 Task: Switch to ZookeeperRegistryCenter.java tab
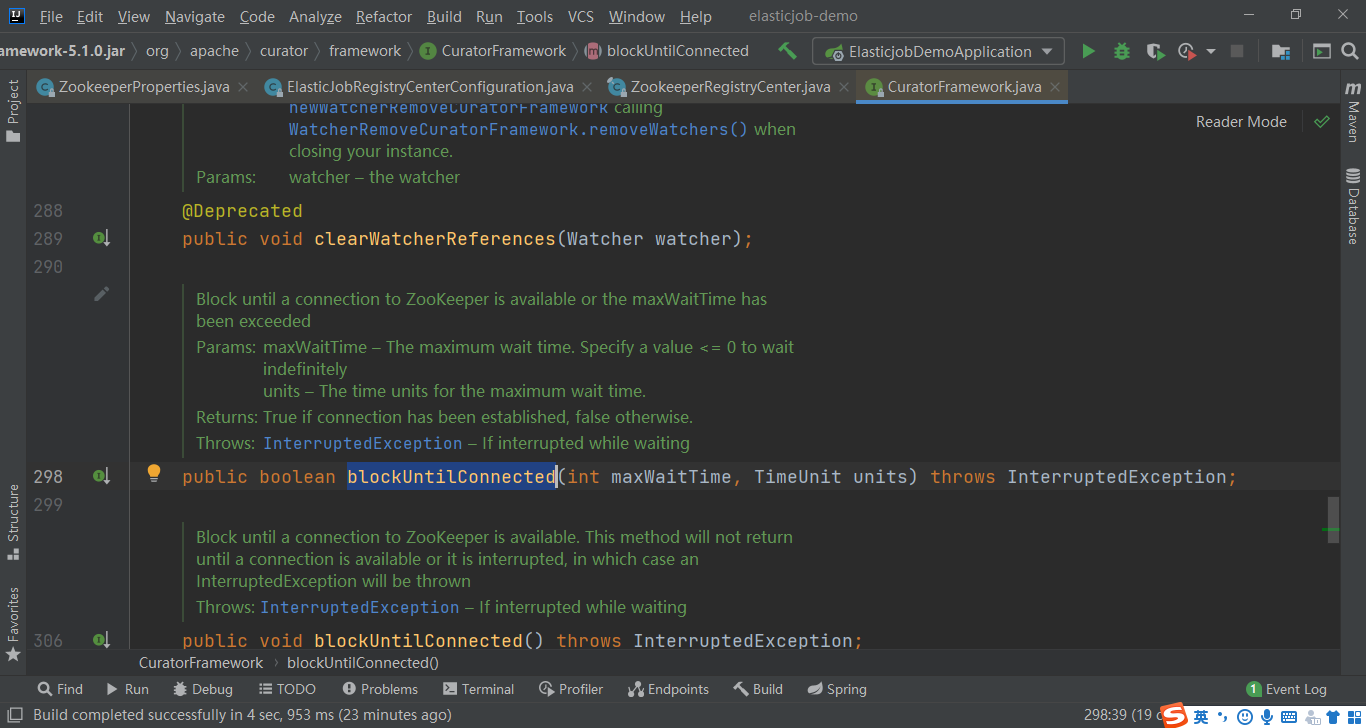click(730, 87)
